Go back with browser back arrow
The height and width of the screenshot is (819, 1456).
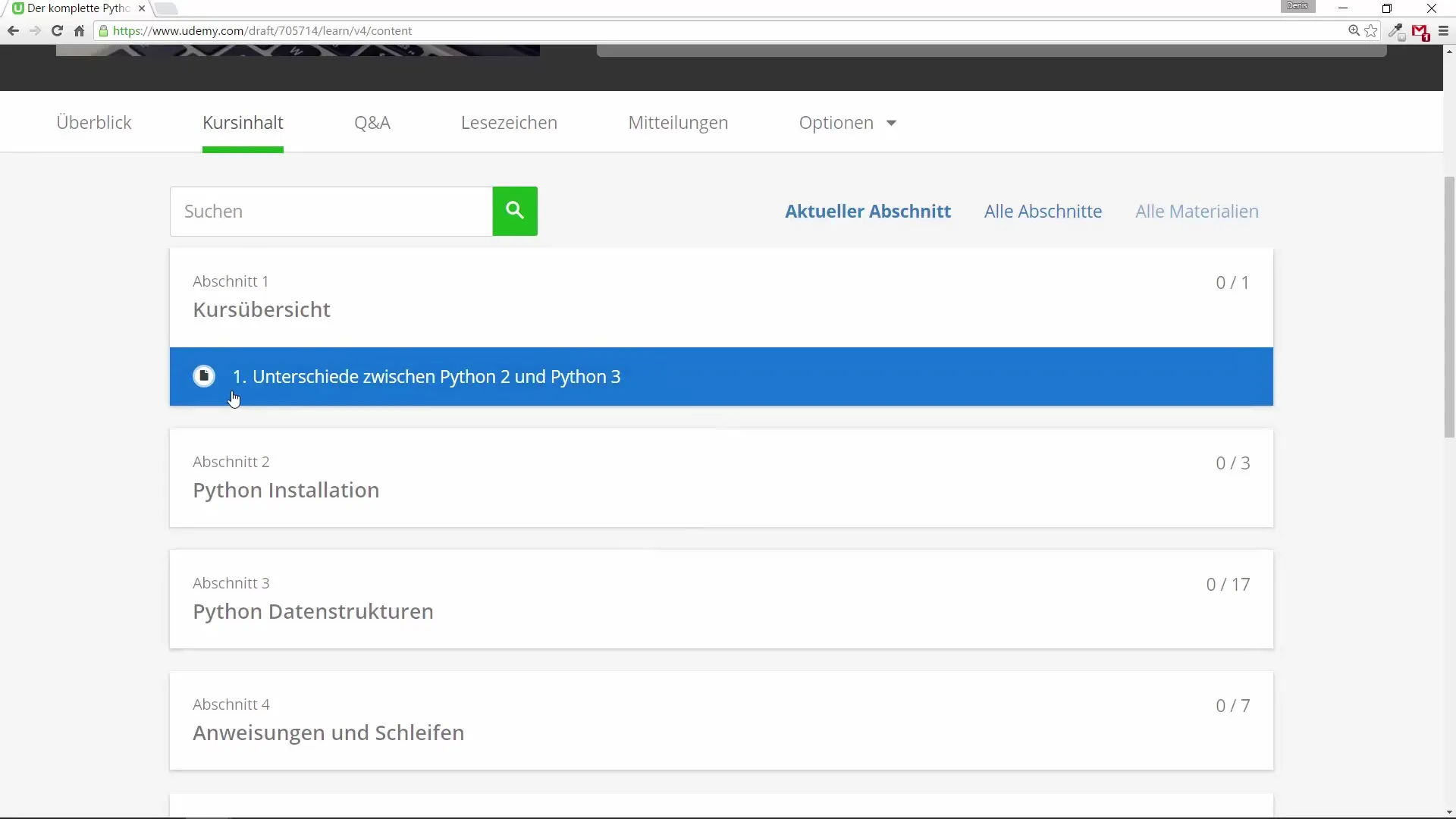coord(13,31)
